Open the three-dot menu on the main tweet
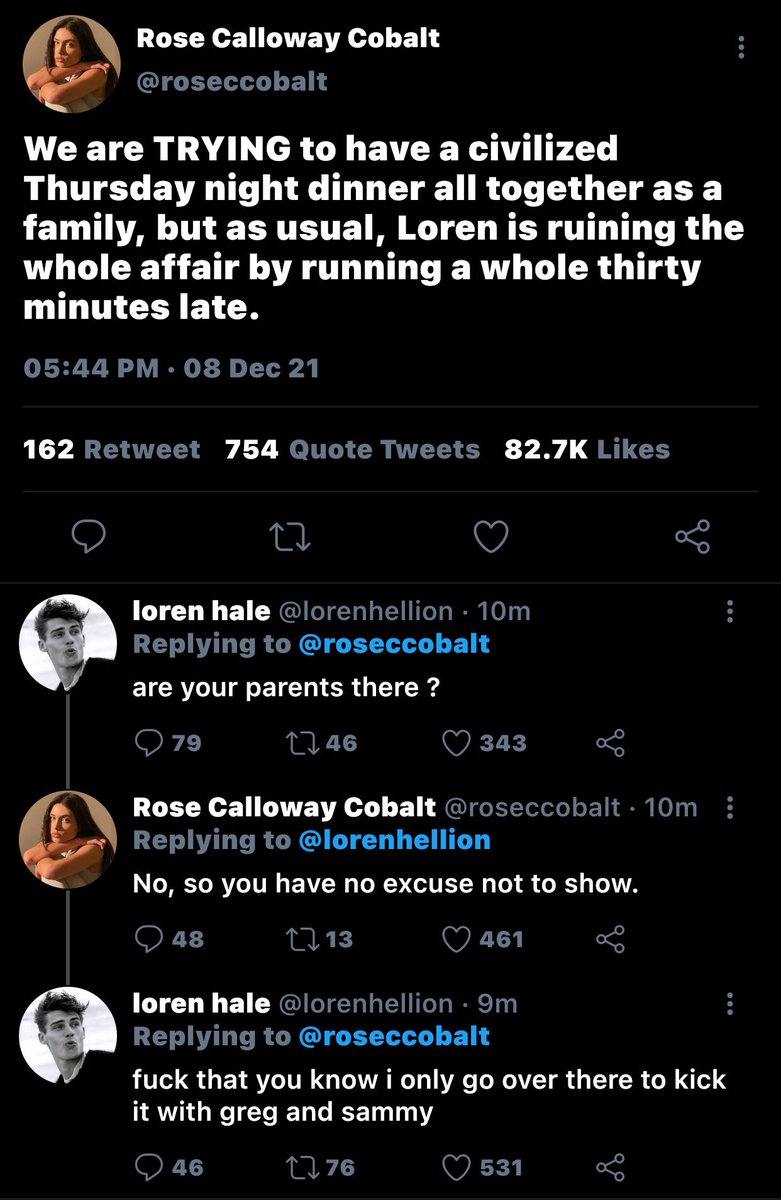The width and height of the screenshot is (781, 1200). tap(741, 47)
